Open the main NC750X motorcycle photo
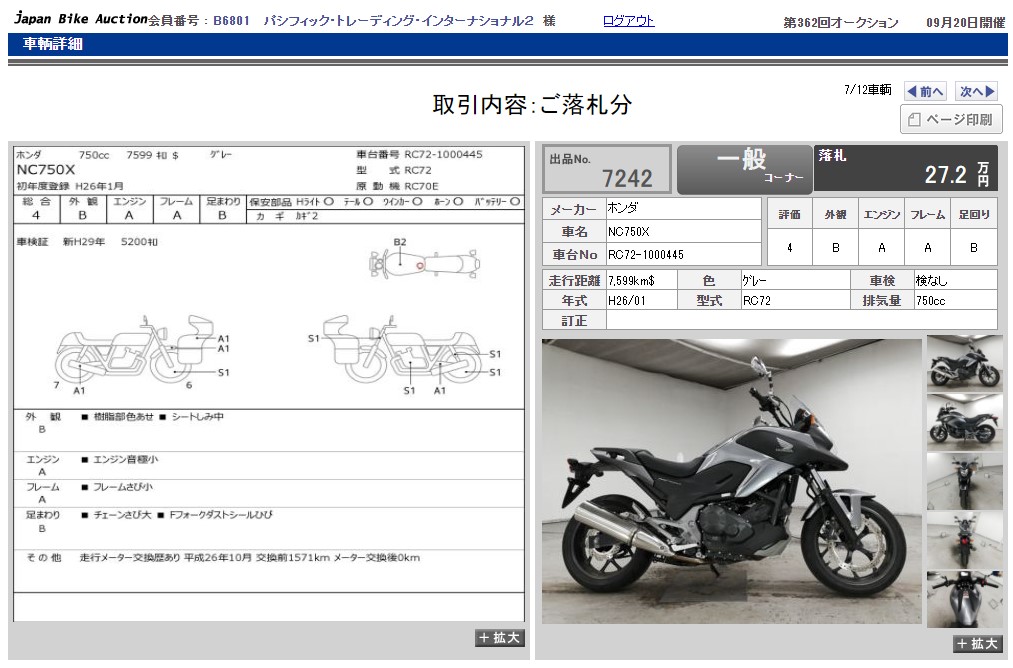This screenshot has height=668, width=1013. (x=731, y=481)
